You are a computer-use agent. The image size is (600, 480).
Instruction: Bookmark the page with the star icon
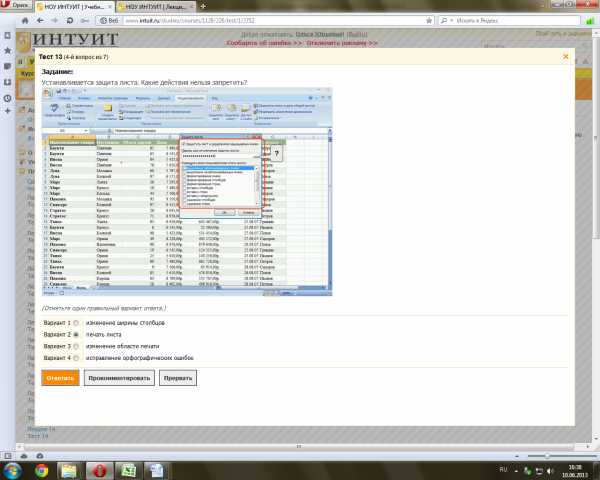click(x=429, y=21)
